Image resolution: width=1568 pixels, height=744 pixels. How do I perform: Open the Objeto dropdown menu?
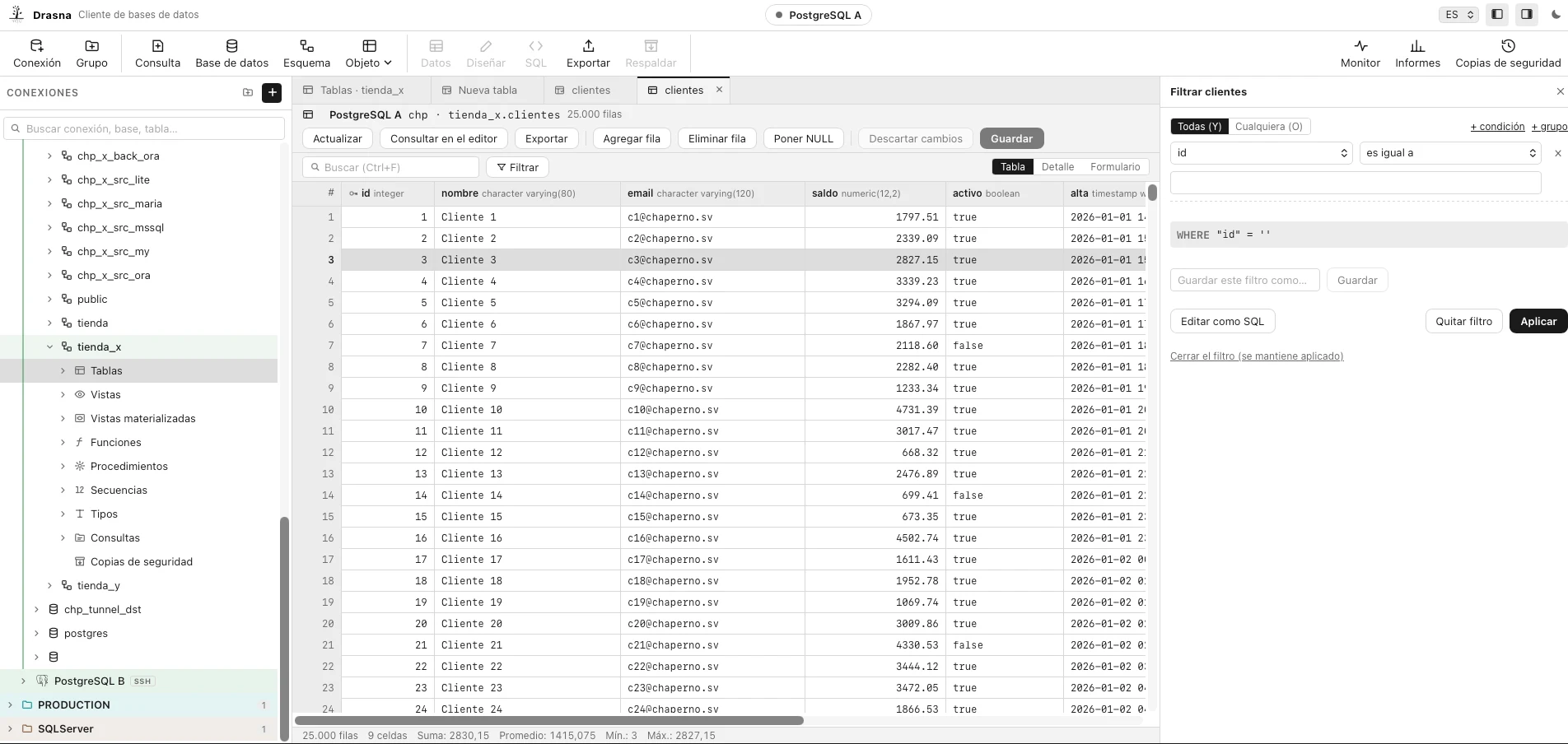click(368, 53)
